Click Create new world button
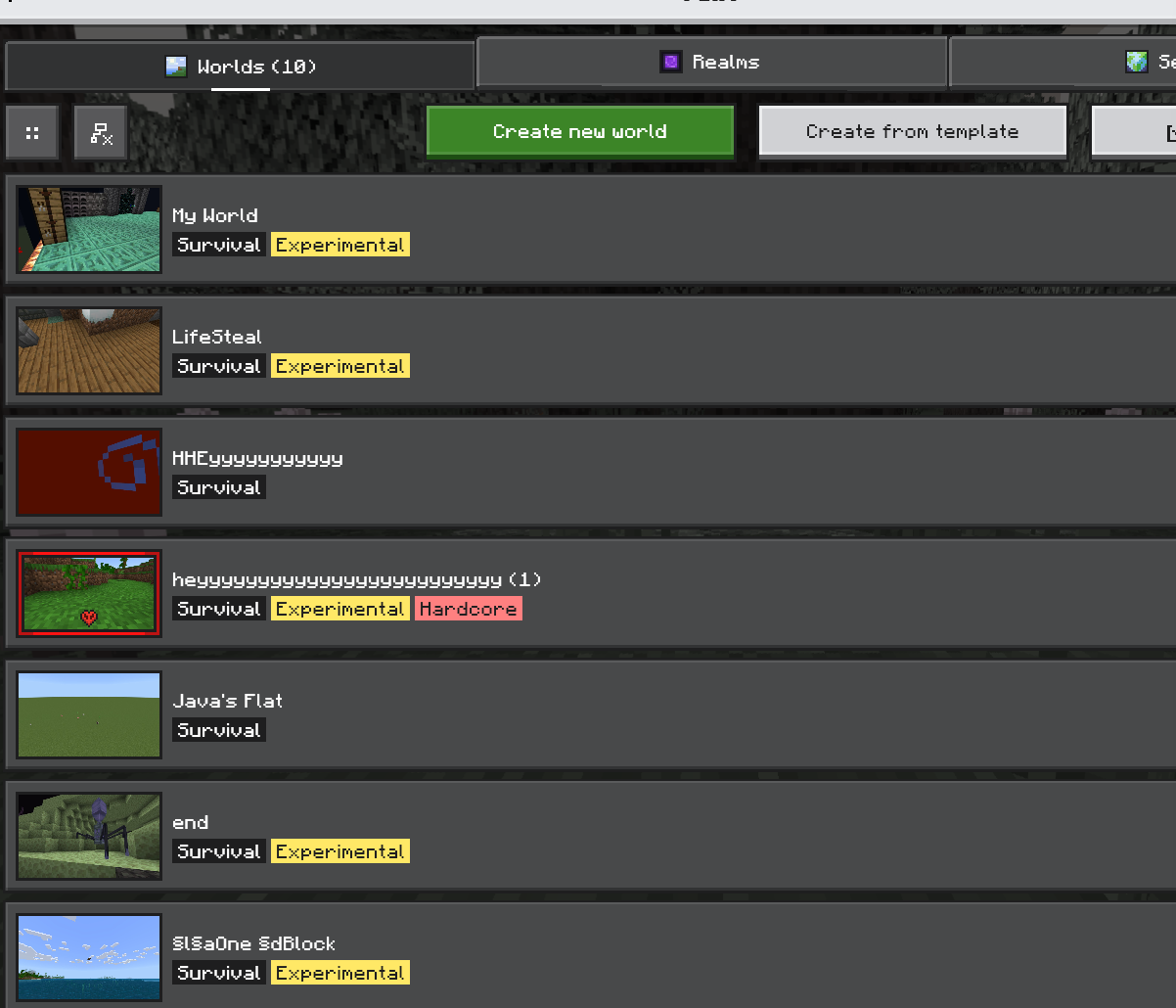 (x=580, y=131)
